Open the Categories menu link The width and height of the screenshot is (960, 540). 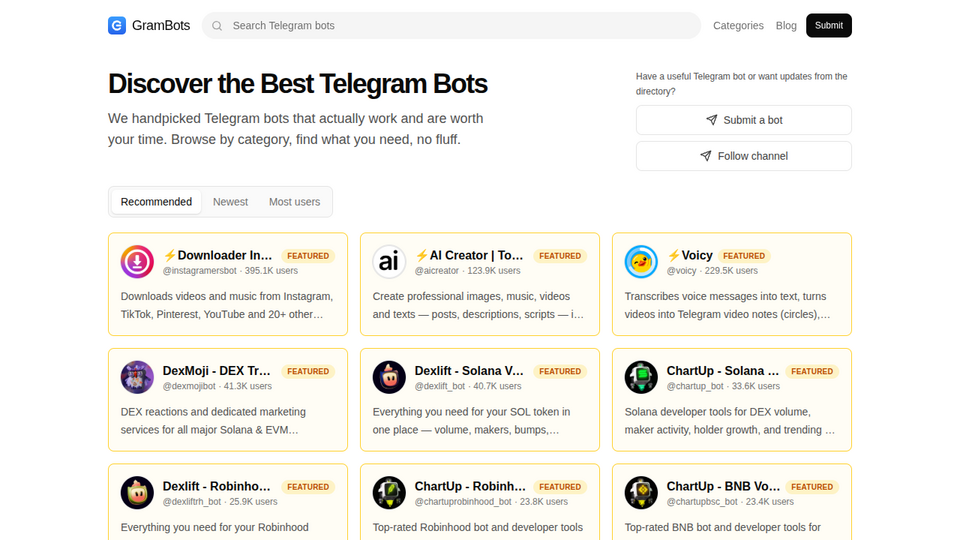738,26
